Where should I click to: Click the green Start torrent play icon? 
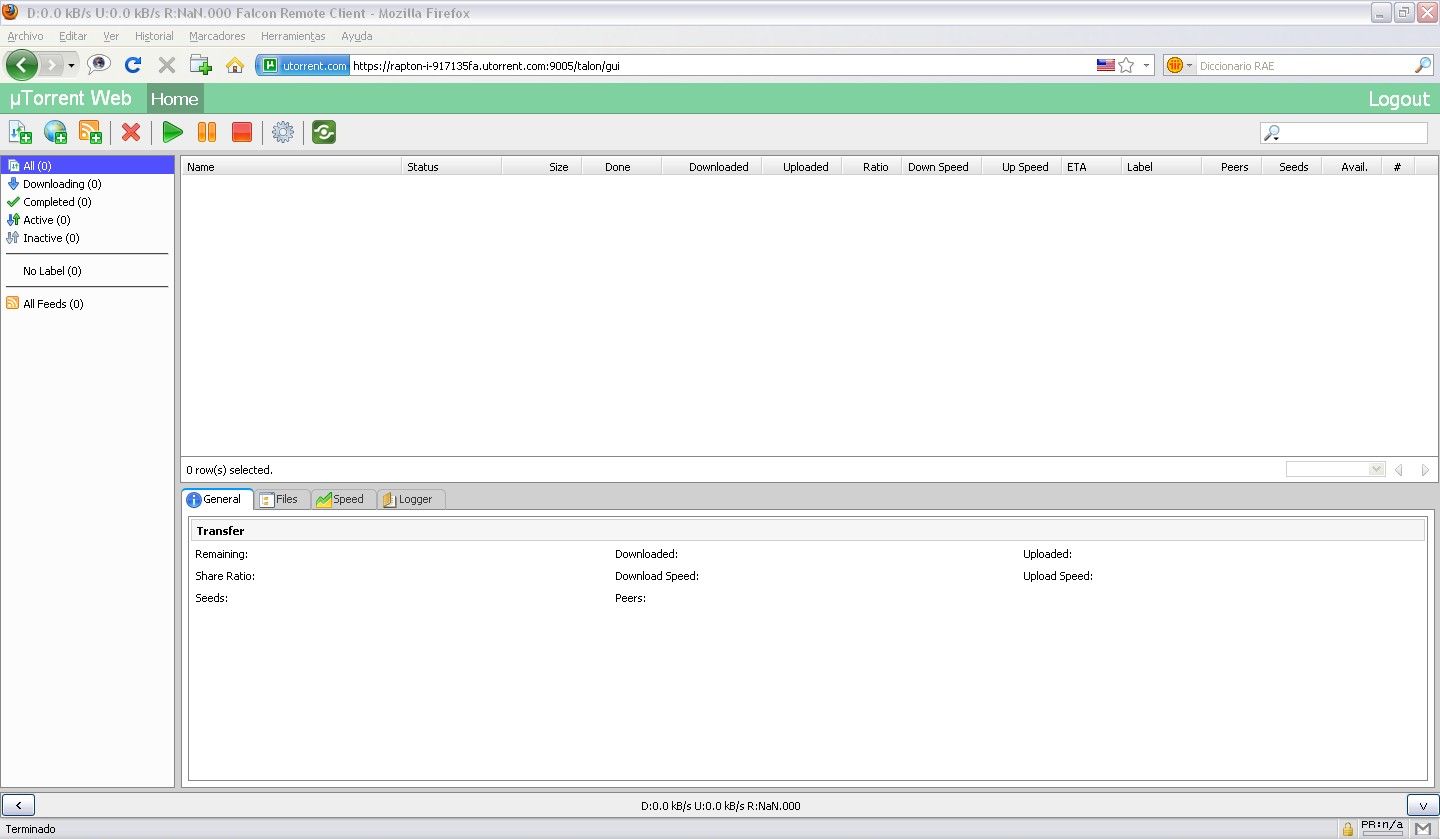click(173, 132)
